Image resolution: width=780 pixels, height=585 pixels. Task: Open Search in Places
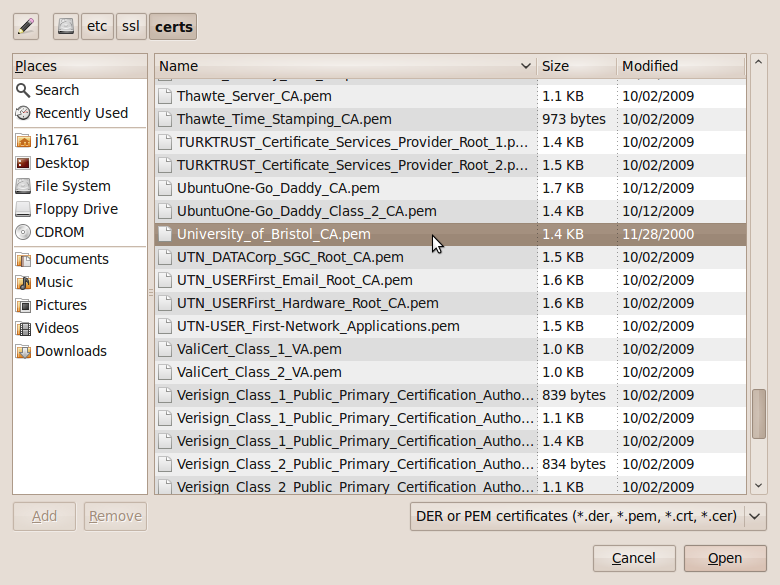pyautogui.click(x=80, y=90)
